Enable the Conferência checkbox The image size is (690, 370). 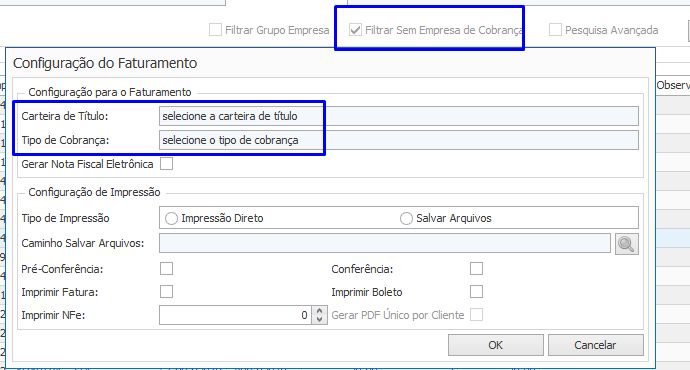pos(476,268)
